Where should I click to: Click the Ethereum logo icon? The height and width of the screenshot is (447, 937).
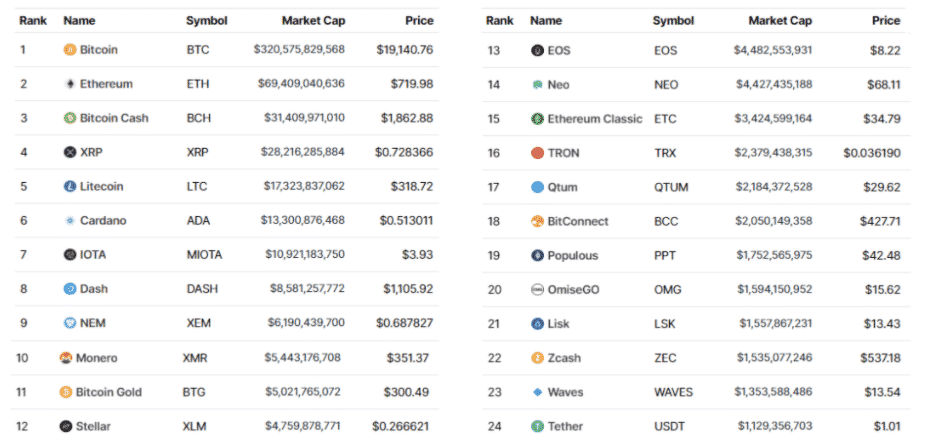tap(70, 84)
